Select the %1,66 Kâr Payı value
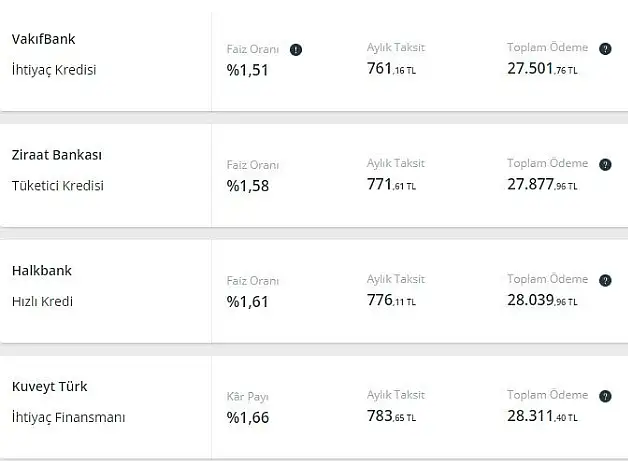 point(248,418)
